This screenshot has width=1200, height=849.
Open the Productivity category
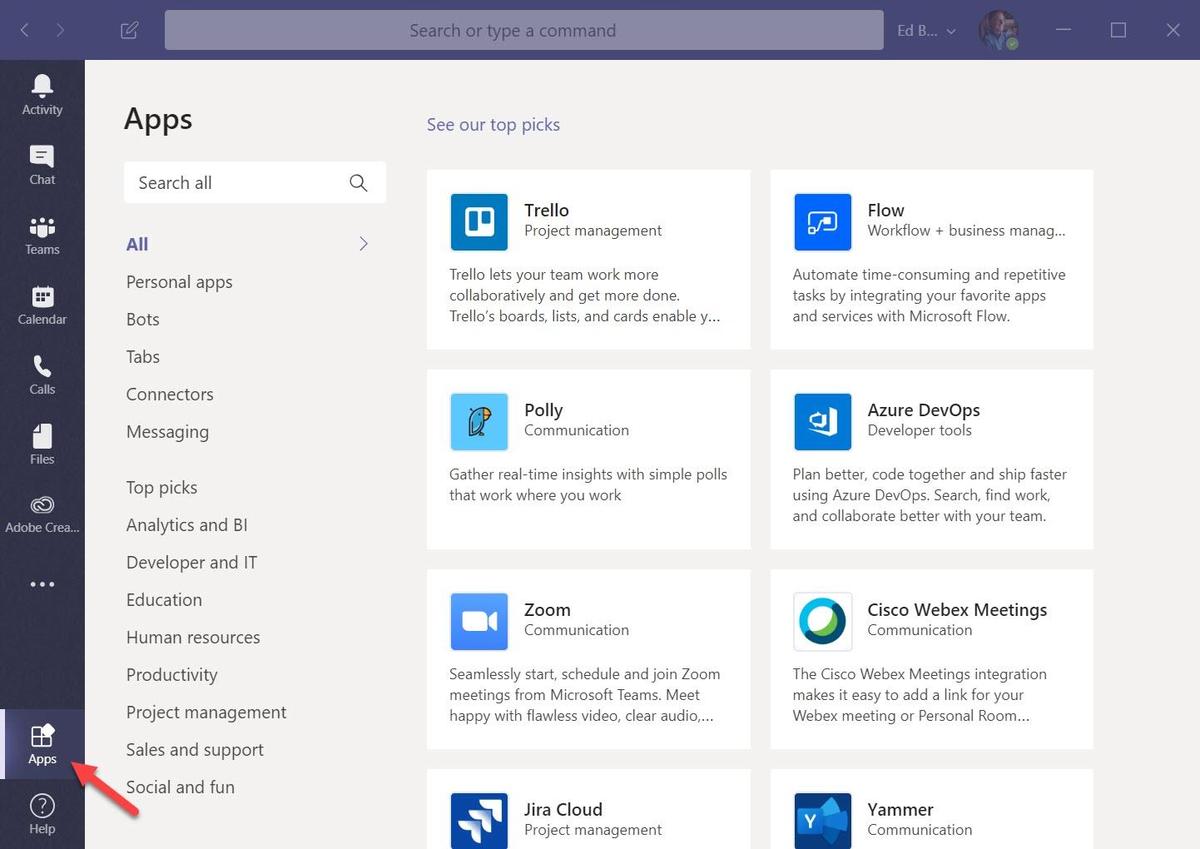pos(172,675)
